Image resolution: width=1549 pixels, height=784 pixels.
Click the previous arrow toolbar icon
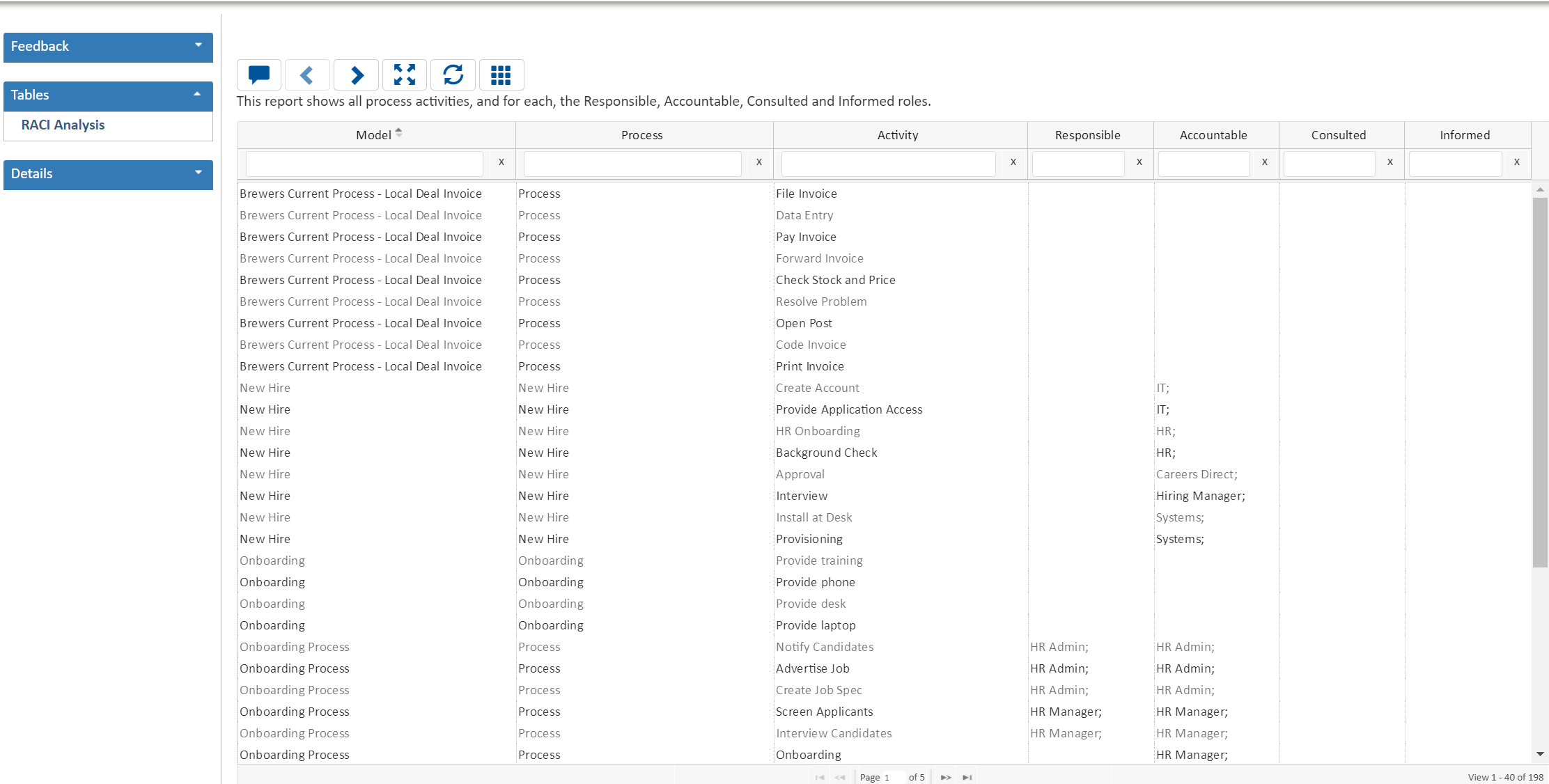307,75
